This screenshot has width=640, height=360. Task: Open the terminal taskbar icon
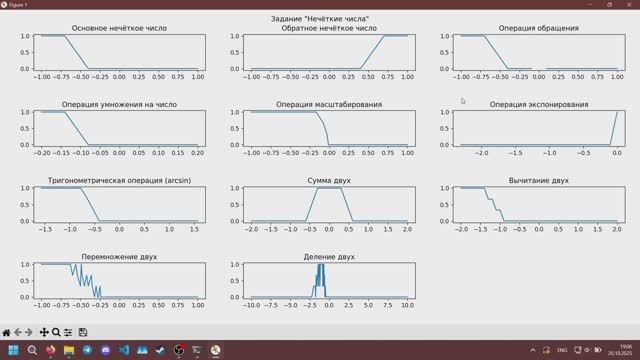(x=197, y=350)
